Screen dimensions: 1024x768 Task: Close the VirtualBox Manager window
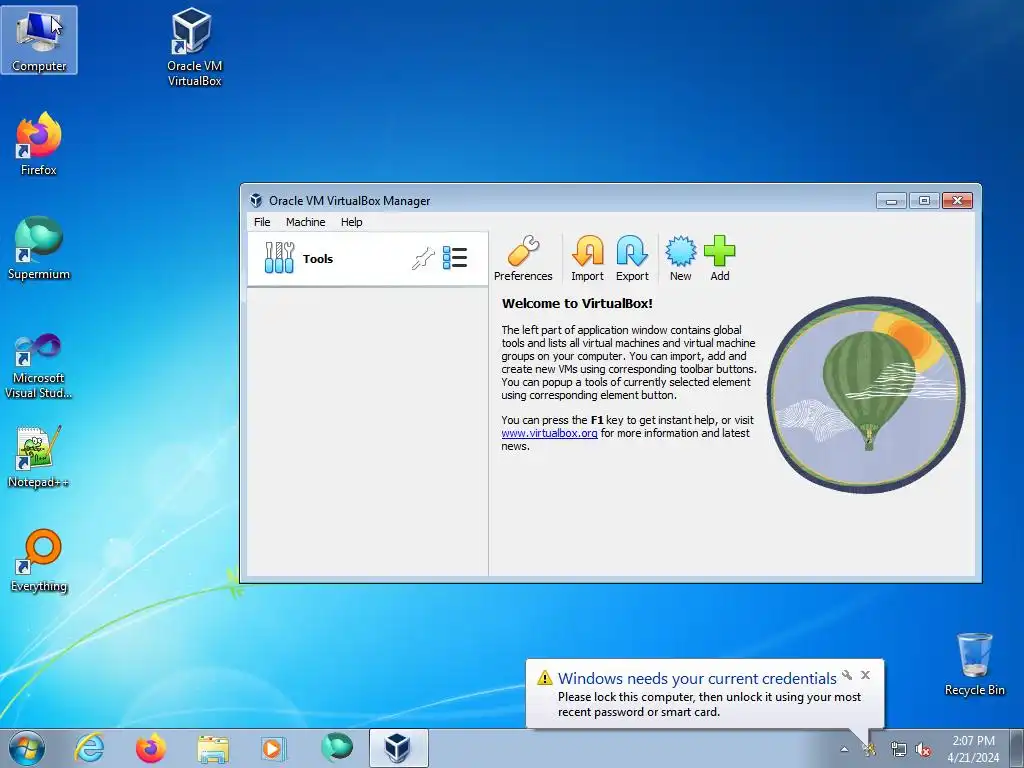pyautogui.click(x=957, y=200)
